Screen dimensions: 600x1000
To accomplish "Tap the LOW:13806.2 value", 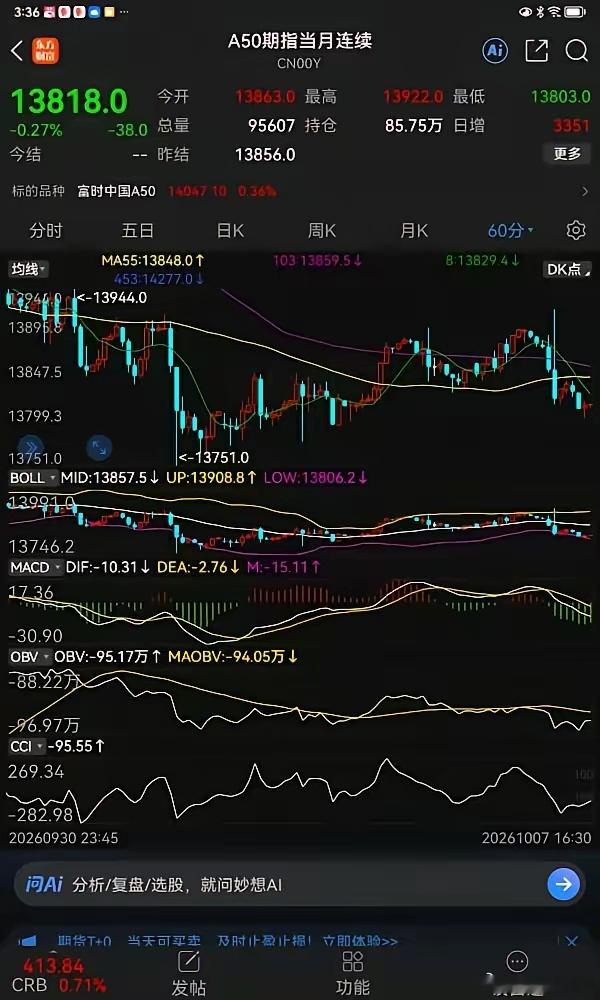I will point(316,478).
